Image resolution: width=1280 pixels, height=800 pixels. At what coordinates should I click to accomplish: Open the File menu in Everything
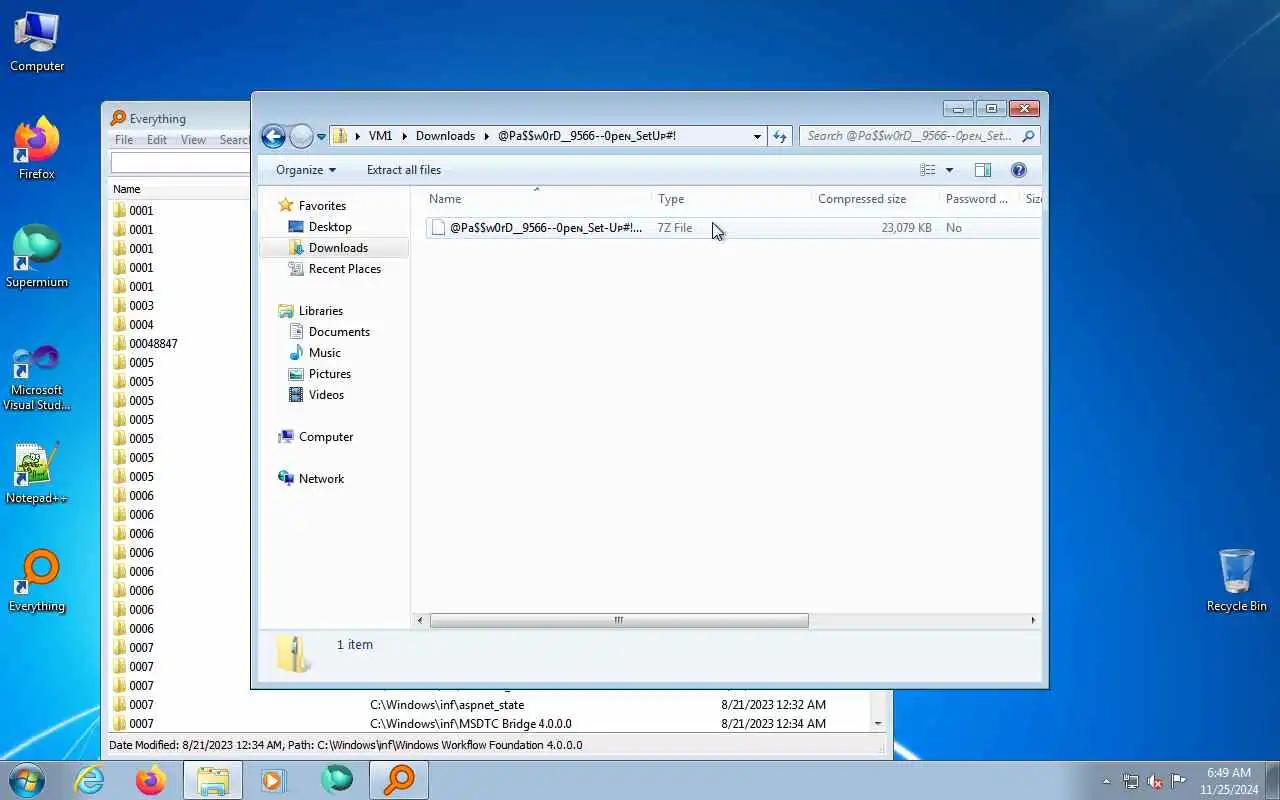pos(124,140)
